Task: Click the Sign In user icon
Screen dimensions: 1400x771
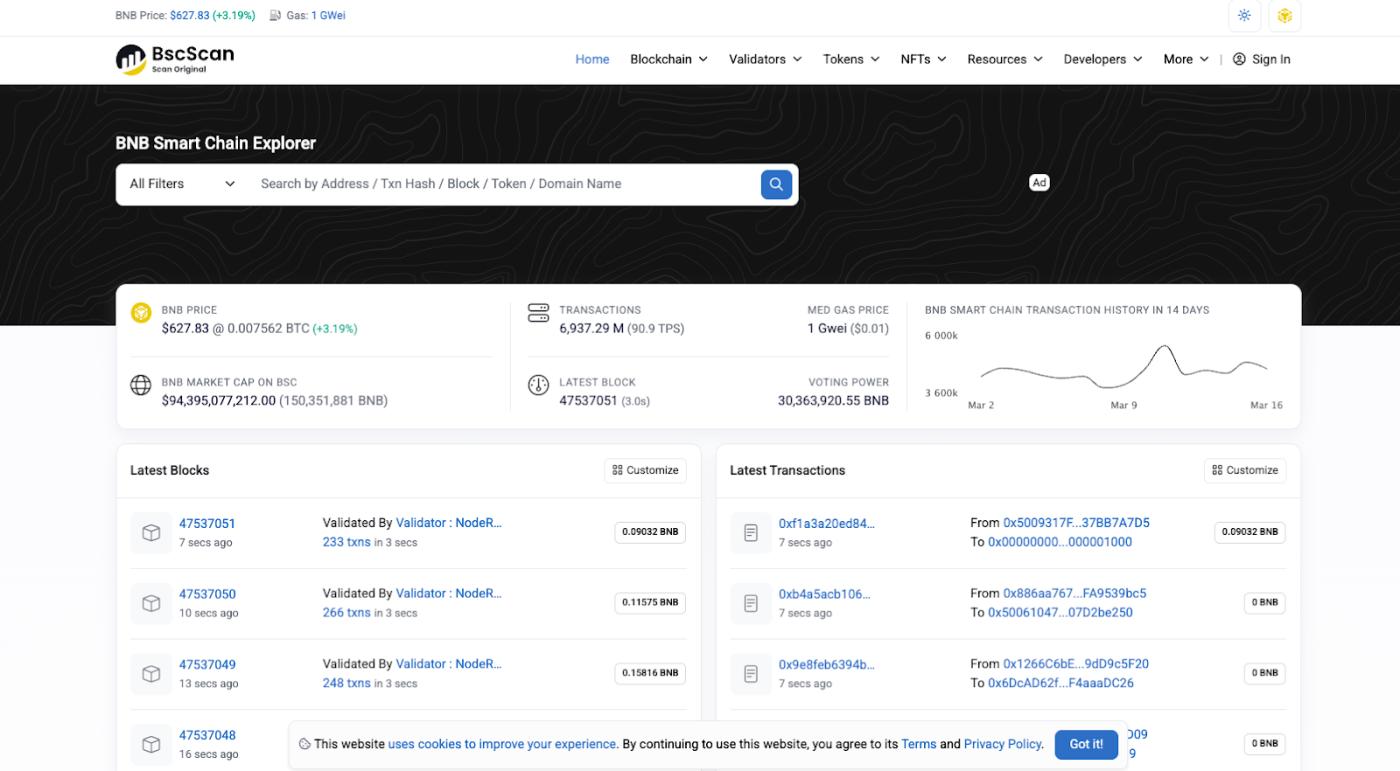Action: (1239, 59)
